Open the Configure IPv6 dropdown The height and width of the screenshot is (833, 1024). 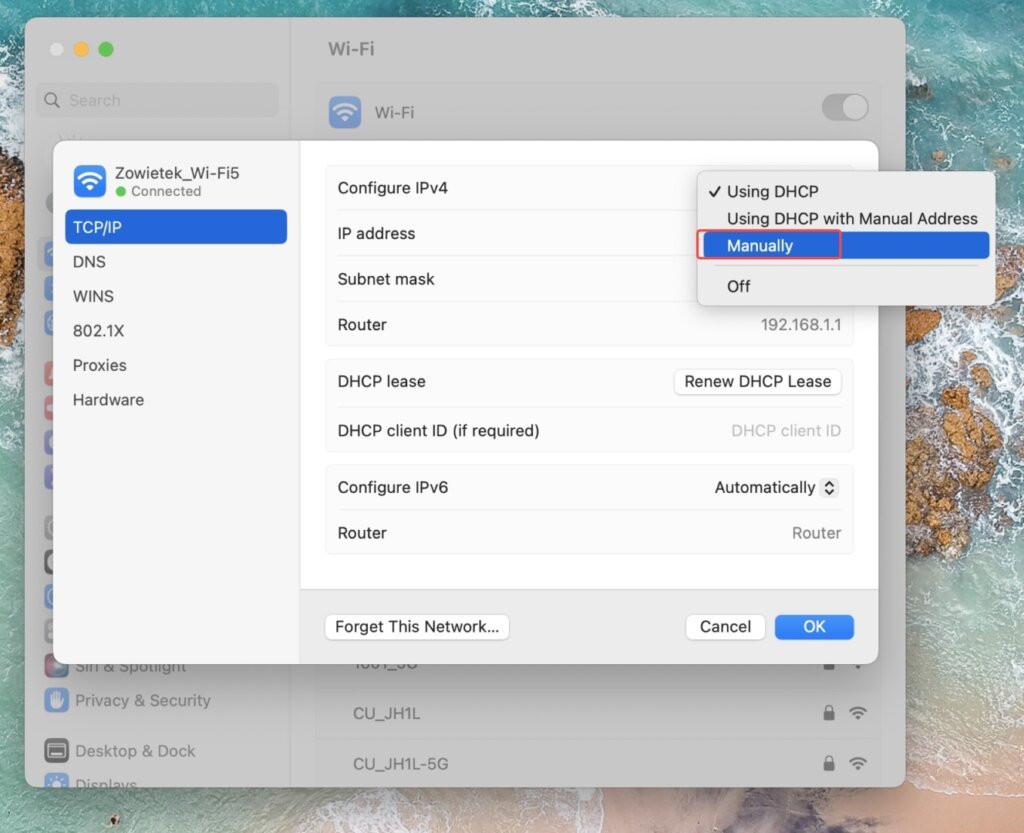775,487
